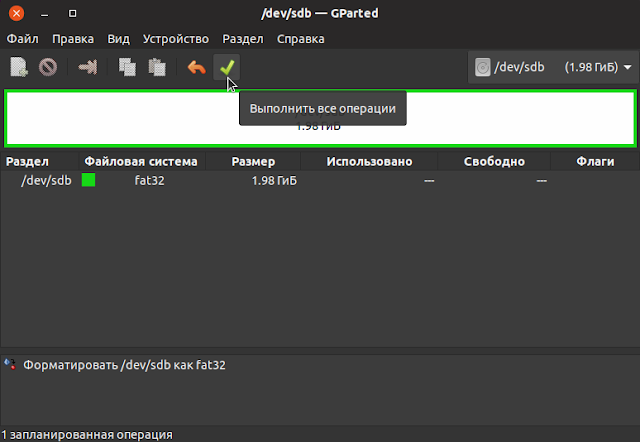The width and height of the screenshot is (640, 442).
Task: Apply all operations with green checkmark
Action: click(x=227, y=67)
